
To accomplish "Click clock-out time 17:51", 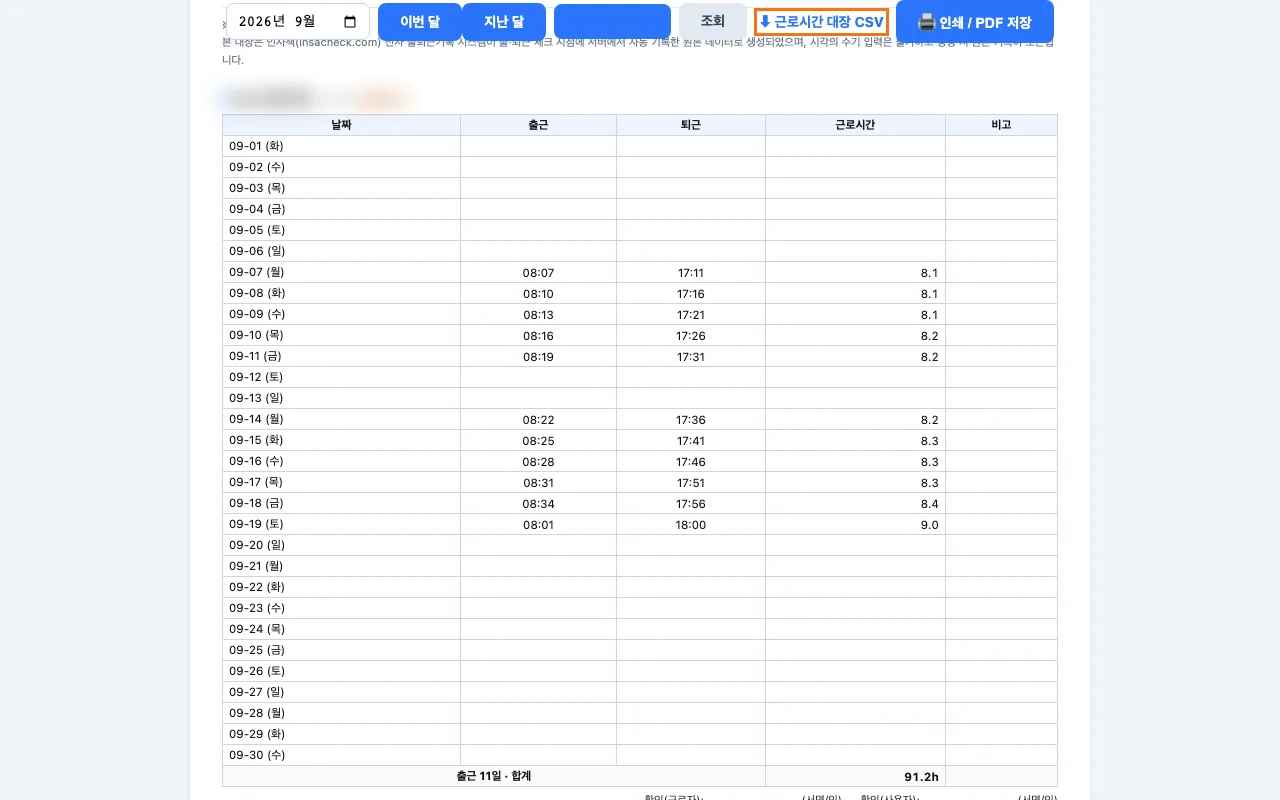I will 691,483.
